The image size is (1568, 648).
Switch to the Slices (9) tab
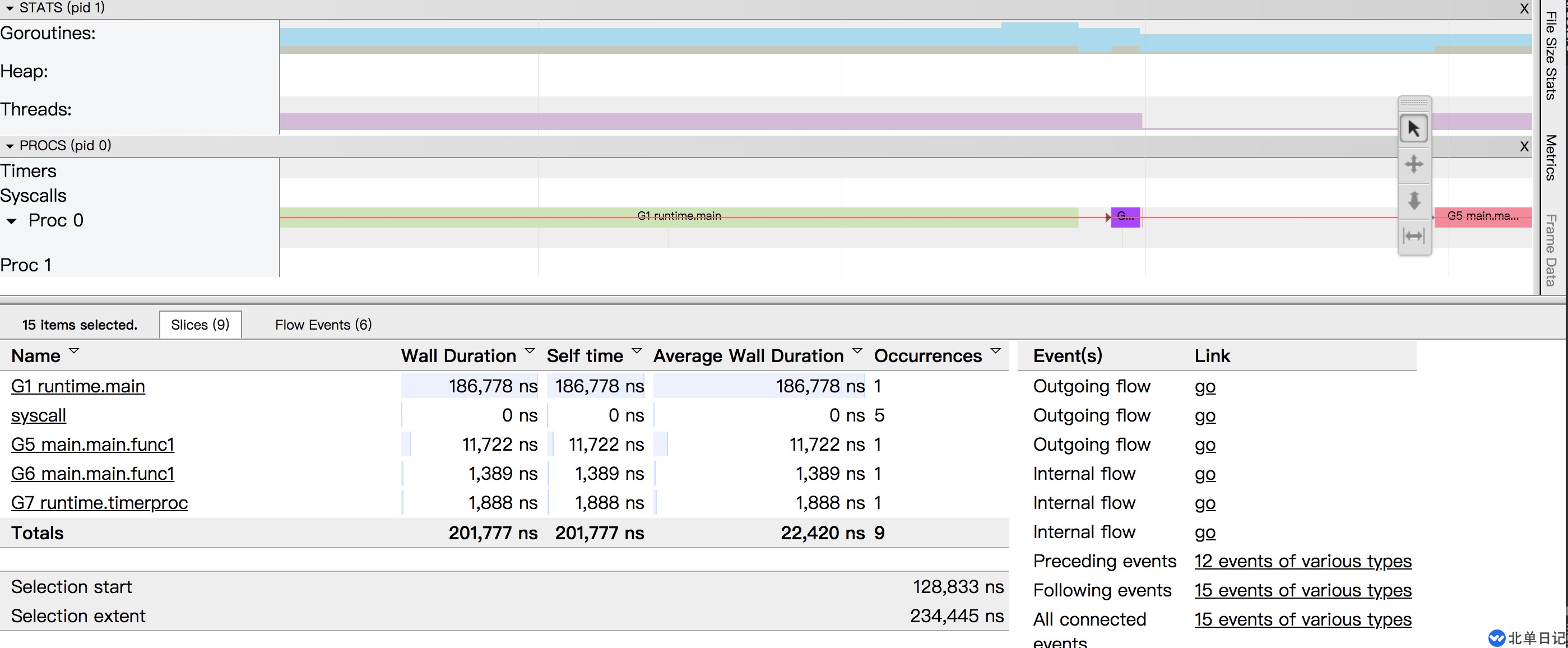coord(200,325)
